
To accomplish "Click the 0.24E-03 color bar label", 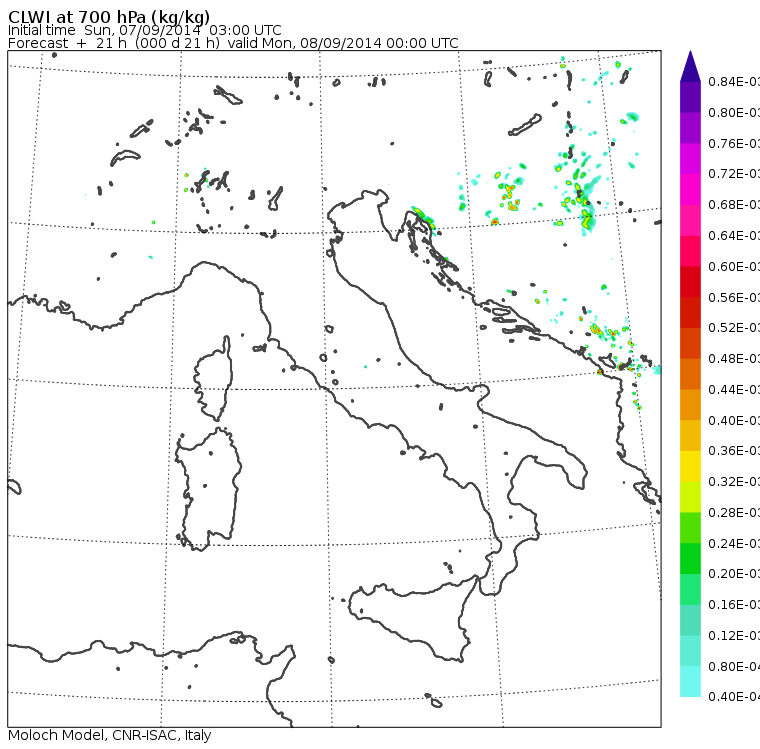I will tap(734, 543).
